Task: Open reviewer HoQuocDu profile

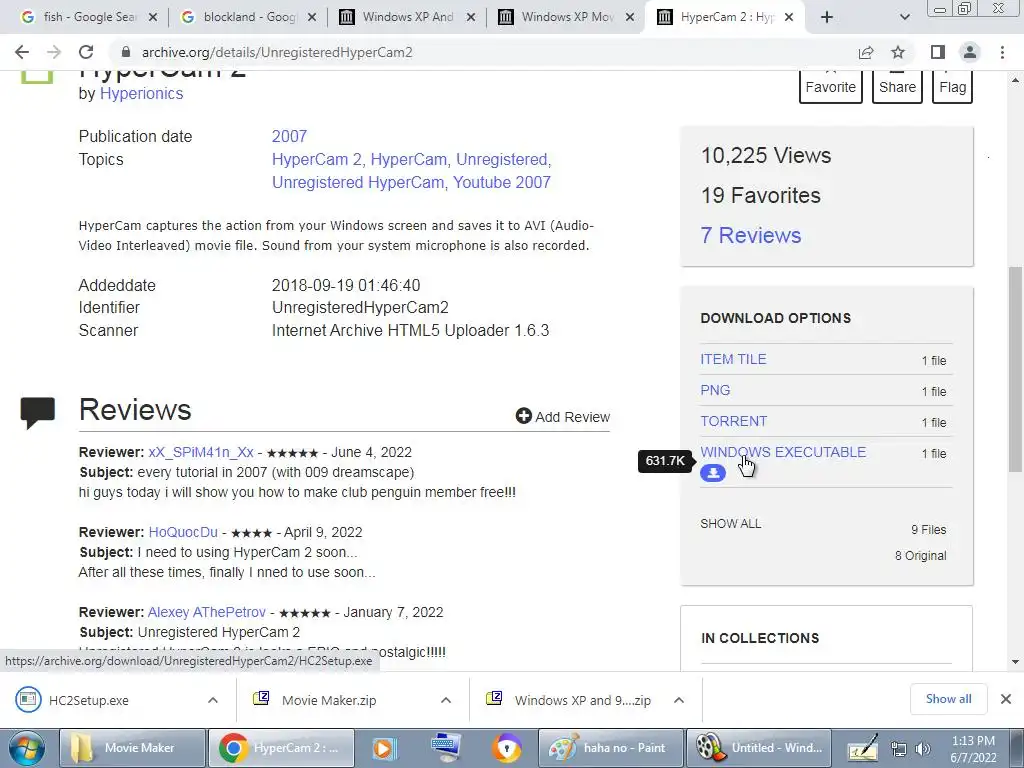Action: [x=183, y=532]
